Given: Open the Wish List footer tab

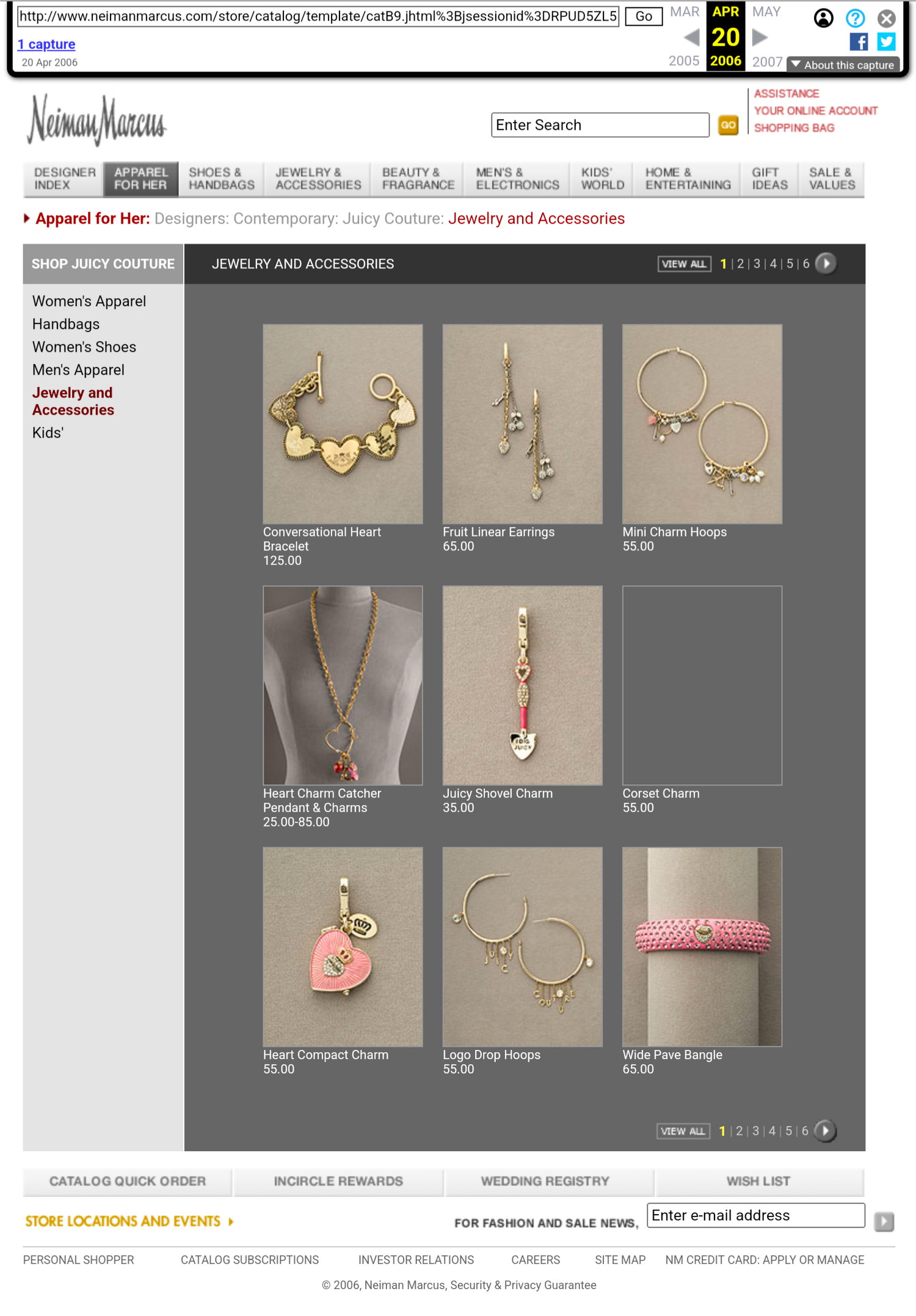Looking at the screenshot, I should [758, 1181].
